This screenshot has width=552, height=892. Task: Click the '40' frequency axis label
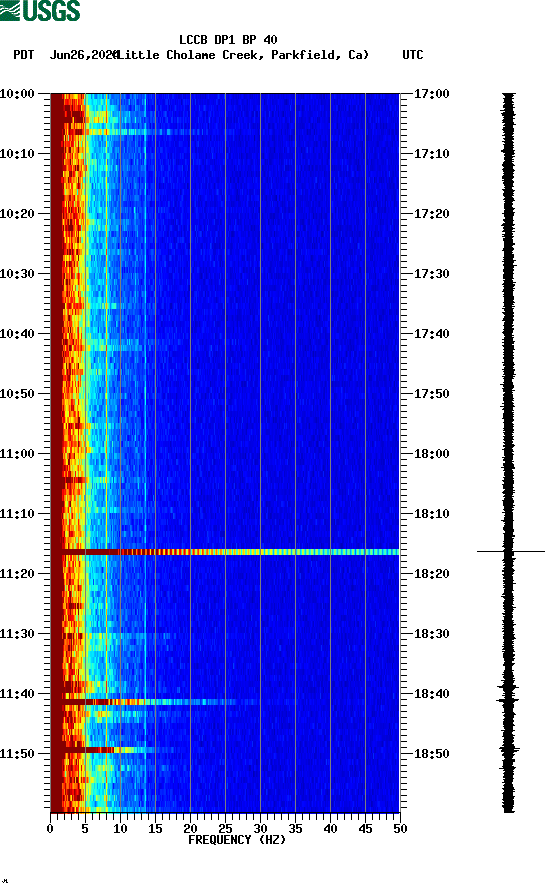tap(330, 829)
